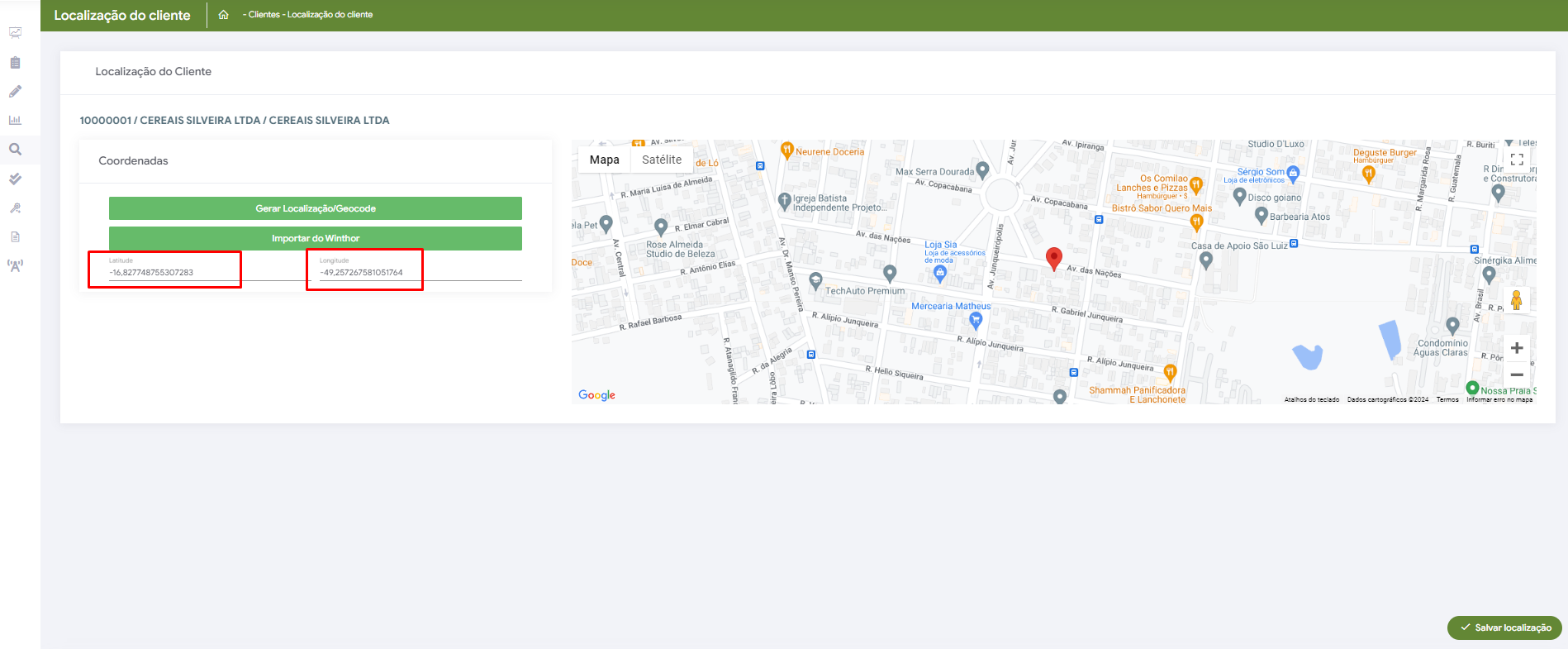Open the presentation chart sidebar icon
The width and height of the screenshot is (1568, 649).
pyautogui.click(x=15, y=33)
